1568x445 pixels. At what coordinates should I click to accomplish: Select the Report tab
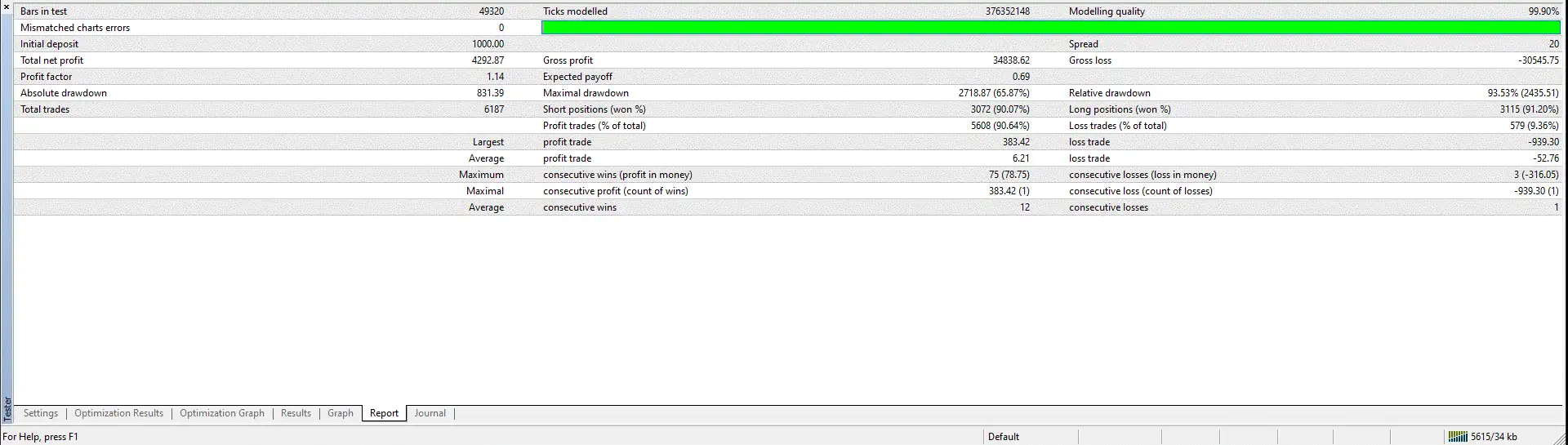click(x=384, y=413)
